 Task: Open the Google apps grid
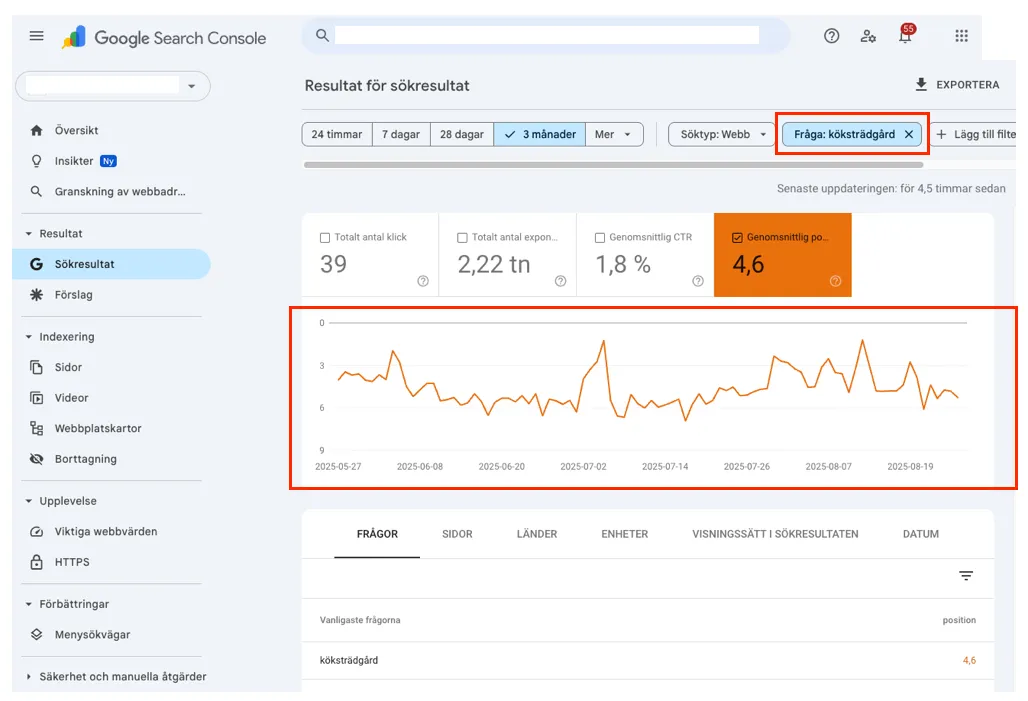click(x=961, y=36)
